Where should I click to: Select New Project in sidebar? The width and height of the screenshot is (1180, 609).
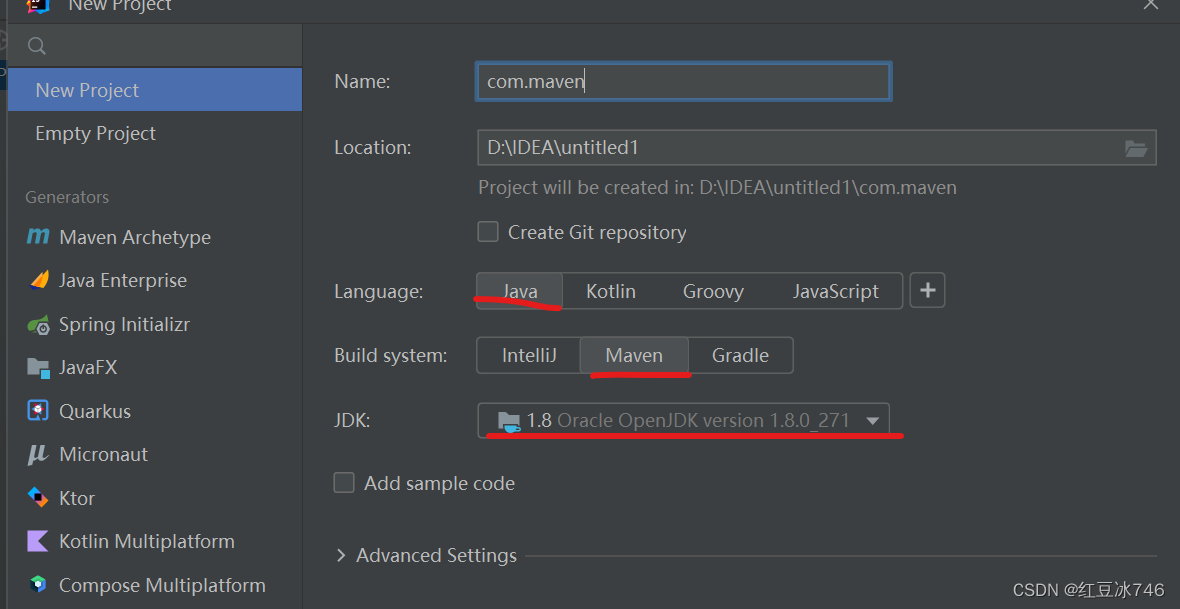coord(155,90)
